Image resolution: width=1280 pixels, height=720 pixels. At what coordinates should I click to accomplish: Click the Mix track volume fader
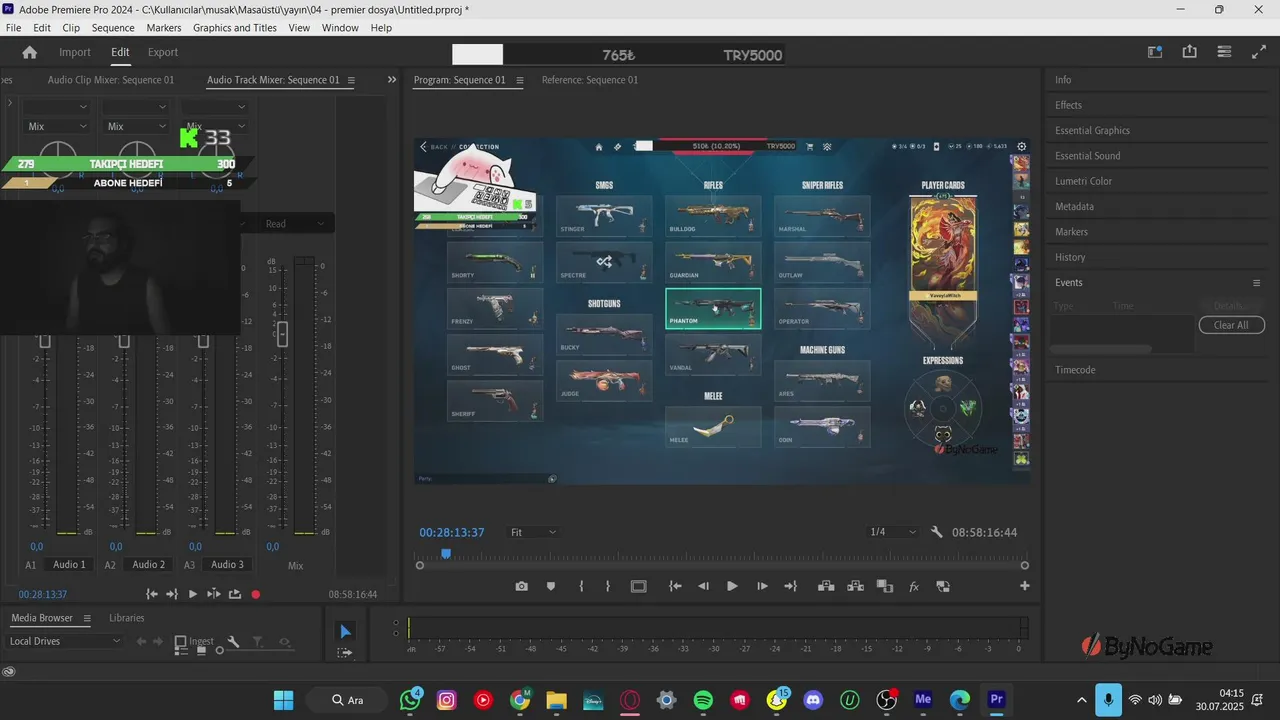point(283,334)
